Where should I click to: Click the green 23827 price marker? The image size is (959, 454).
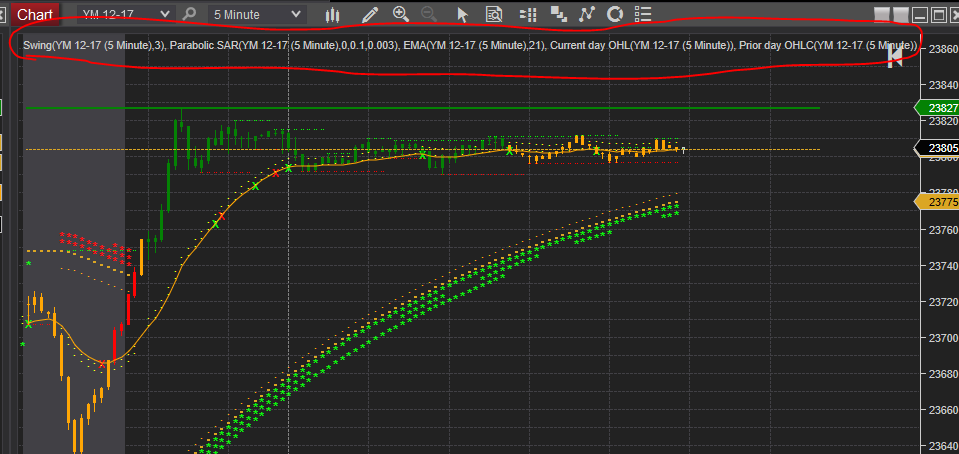click(x=936, y=108)
